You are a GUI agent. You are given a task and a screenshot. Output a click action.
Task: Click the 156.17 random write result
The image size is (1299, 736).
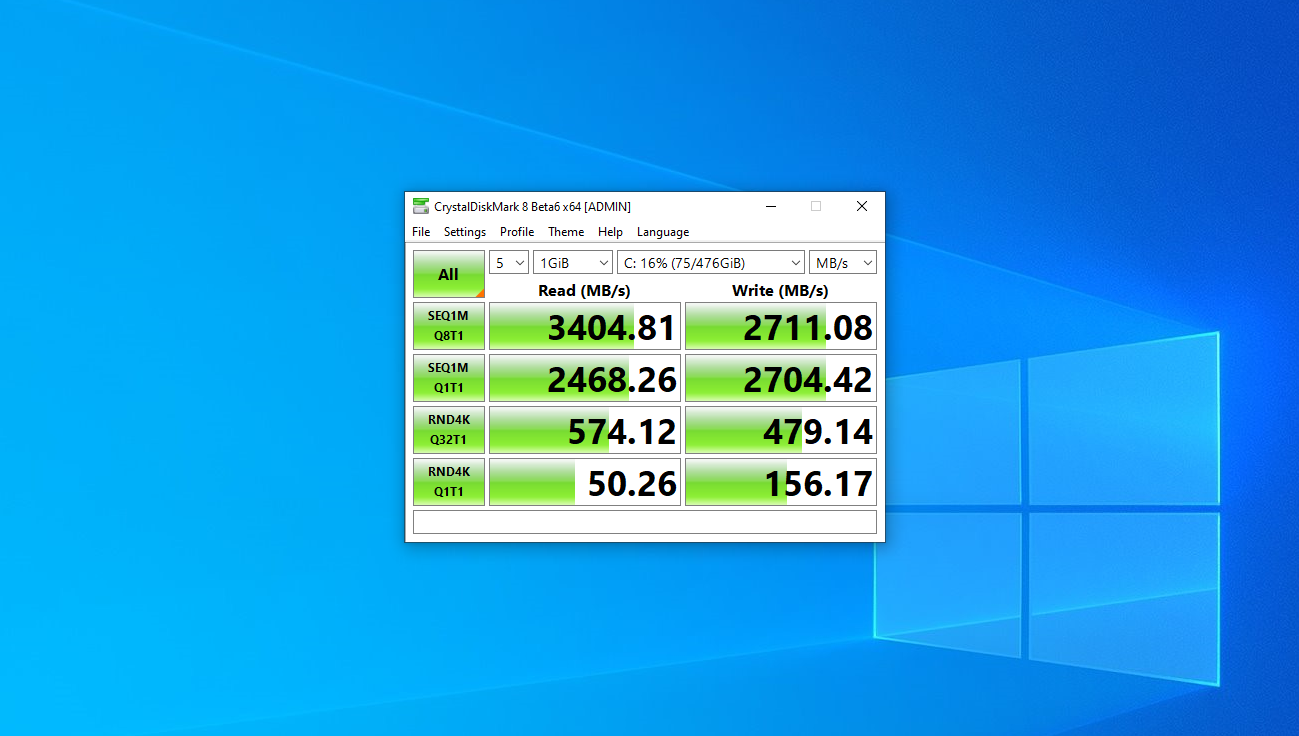[x=781, y=482]
